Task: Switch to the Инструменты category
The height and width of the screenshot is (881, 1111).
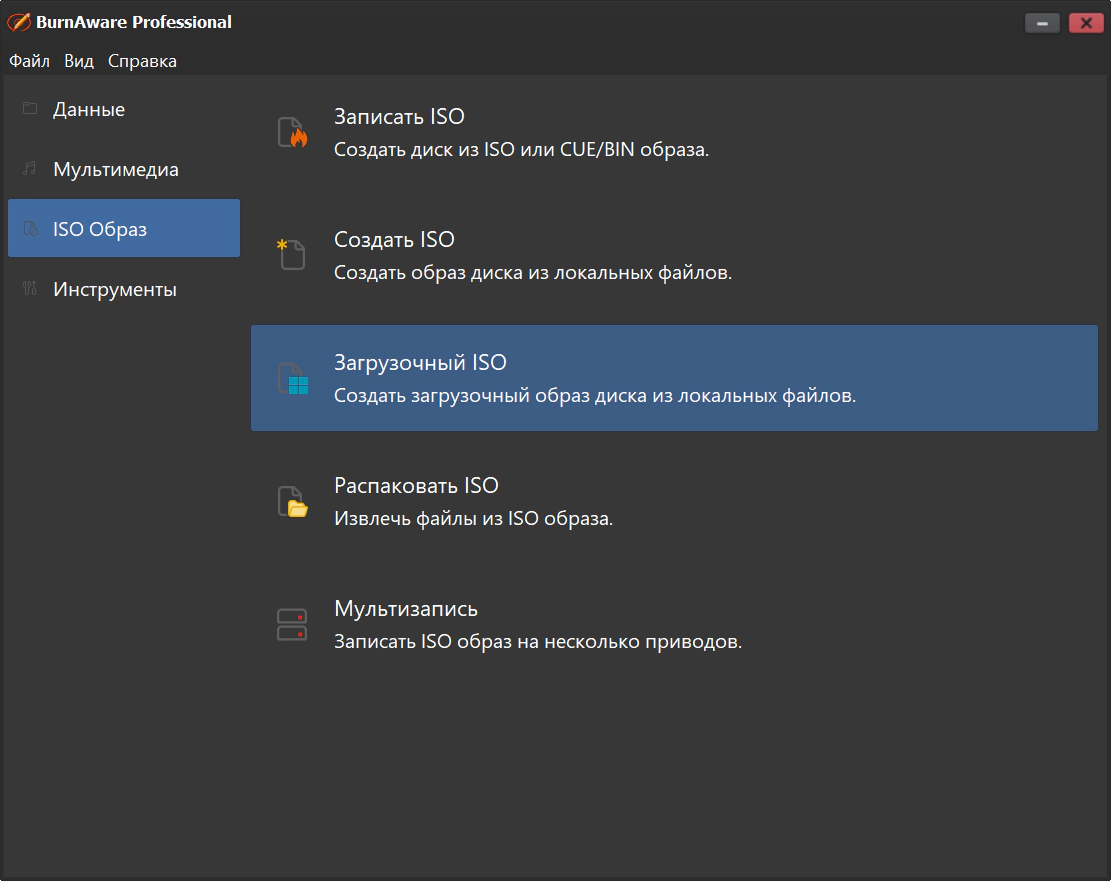Action: 124,289
